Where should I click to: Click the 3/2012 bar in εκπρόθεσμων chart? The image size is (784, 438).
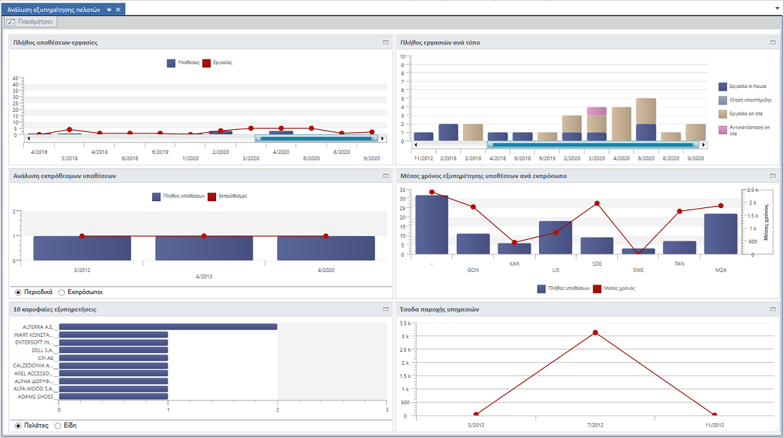coord(82,248)
